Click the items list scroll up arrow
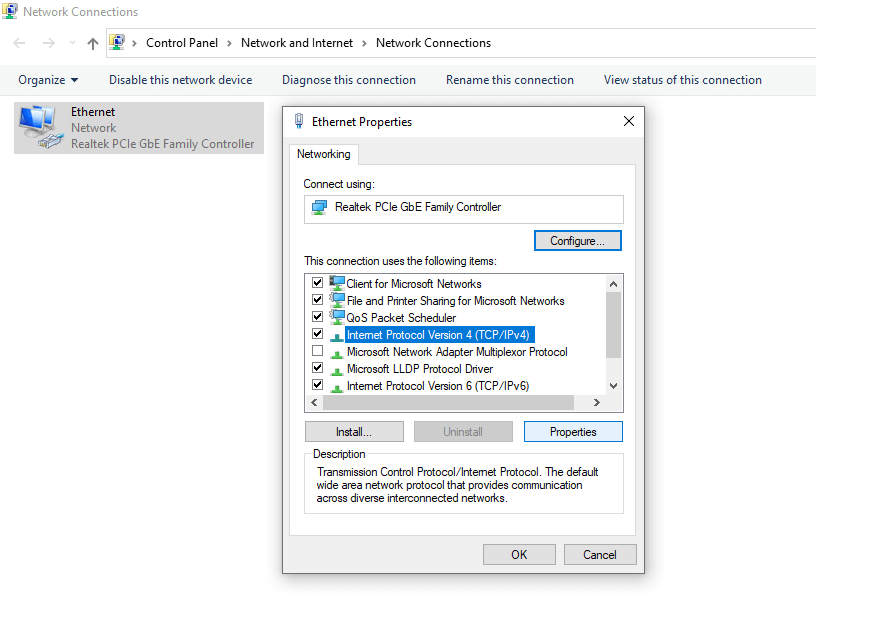Image resolution: width=873 pixels, height=624 pixels. 614,284
